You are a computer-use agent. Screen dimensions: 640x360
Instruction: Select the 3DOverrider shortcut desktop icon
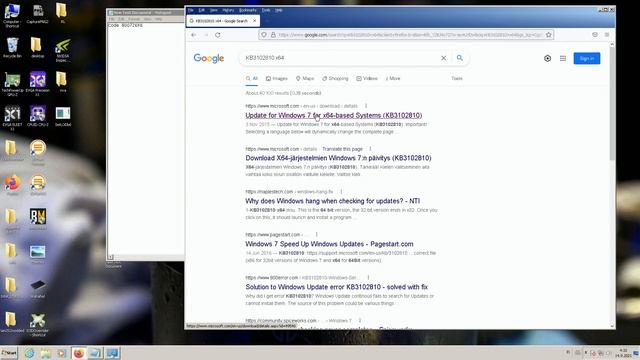38,325
